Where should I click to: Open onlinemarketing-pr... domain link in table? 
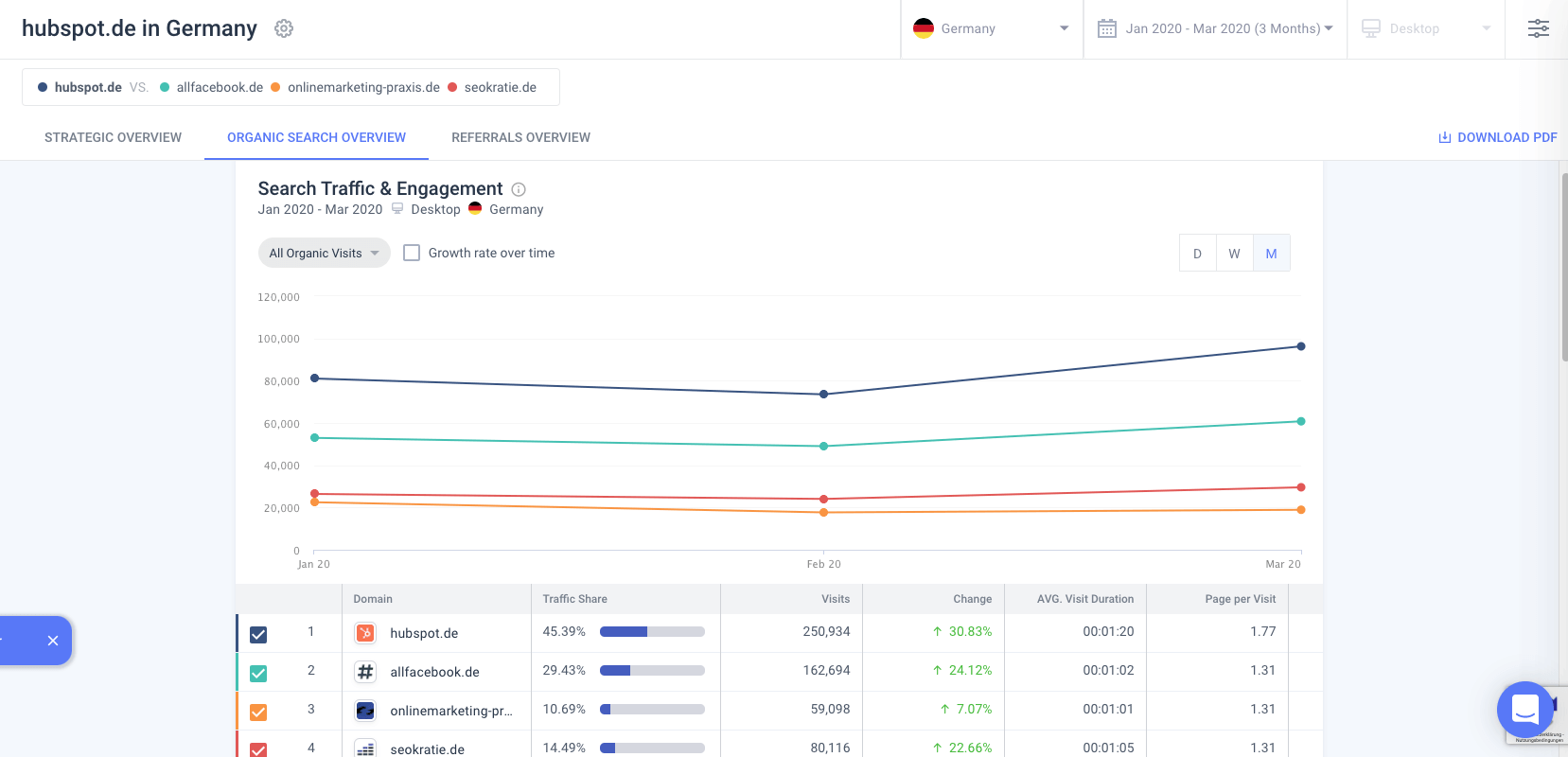click(451, 711)
